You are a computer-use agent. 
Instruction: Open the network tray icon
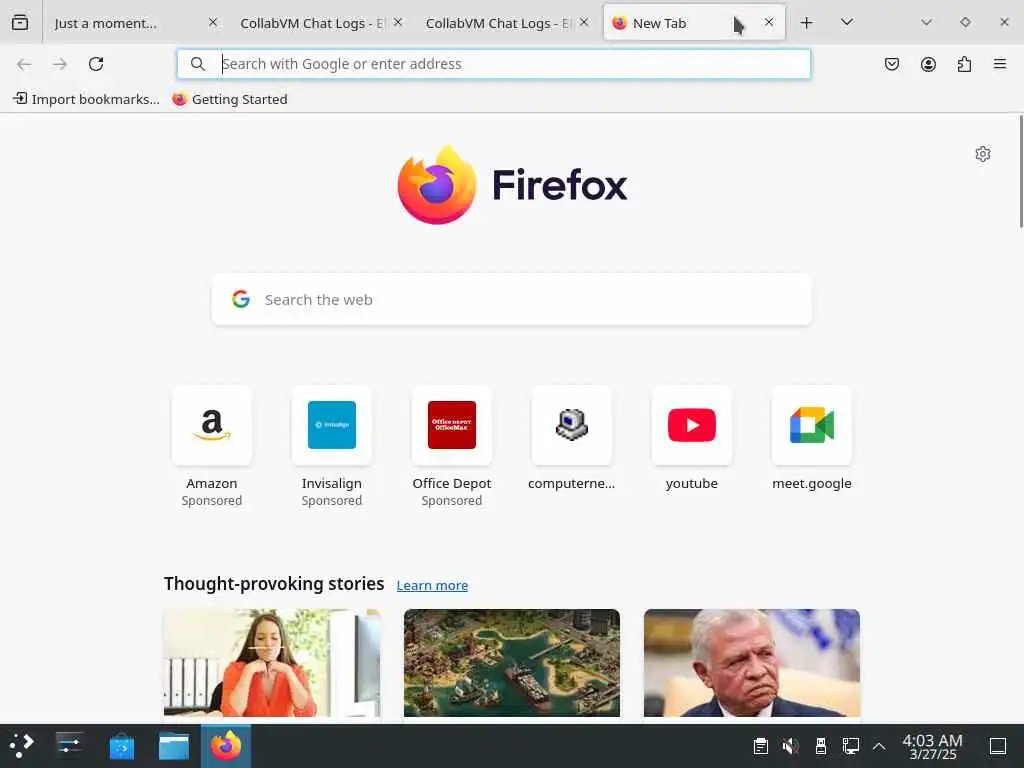(850, 746)
